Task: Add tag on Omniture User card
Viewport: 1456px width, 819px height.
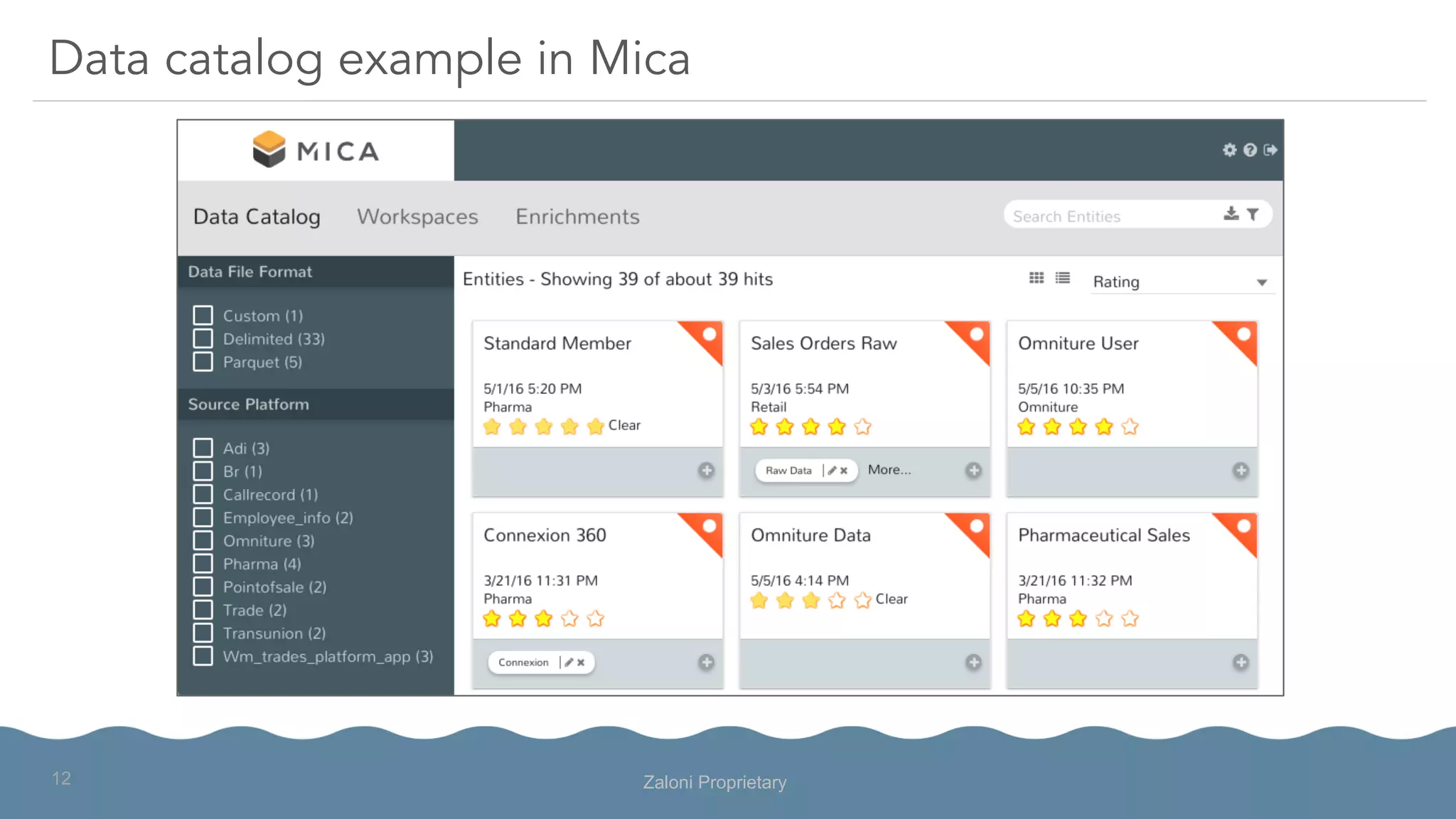Action: tap(1241, 471)
